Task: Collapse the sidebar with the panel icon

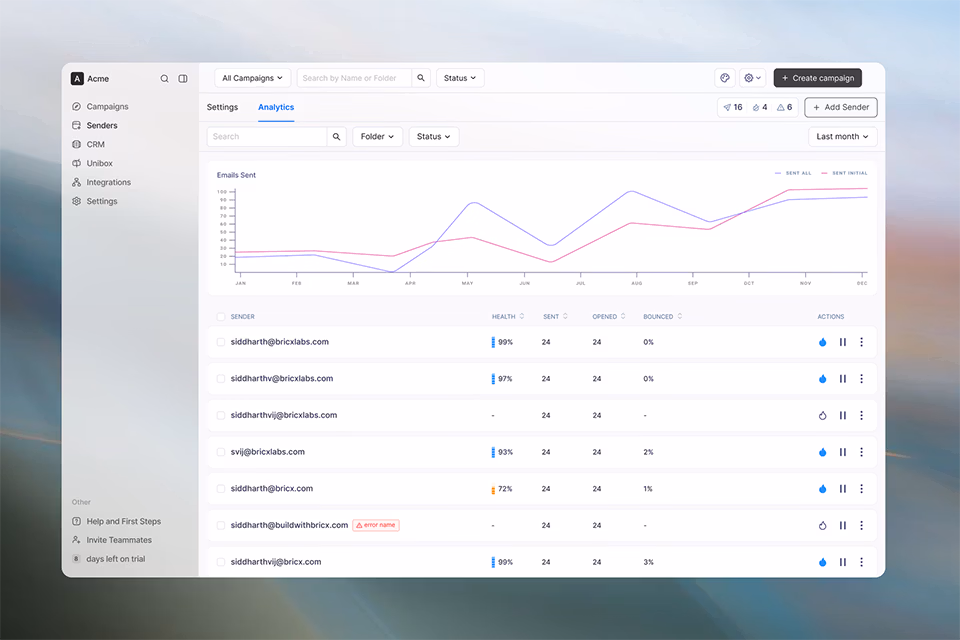Action: [x=182, y=78]
